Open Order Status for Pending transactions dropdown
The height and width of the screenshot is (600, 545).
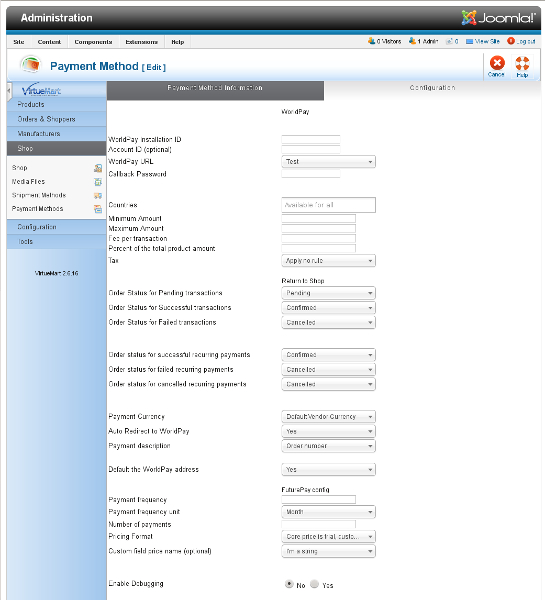328,293
